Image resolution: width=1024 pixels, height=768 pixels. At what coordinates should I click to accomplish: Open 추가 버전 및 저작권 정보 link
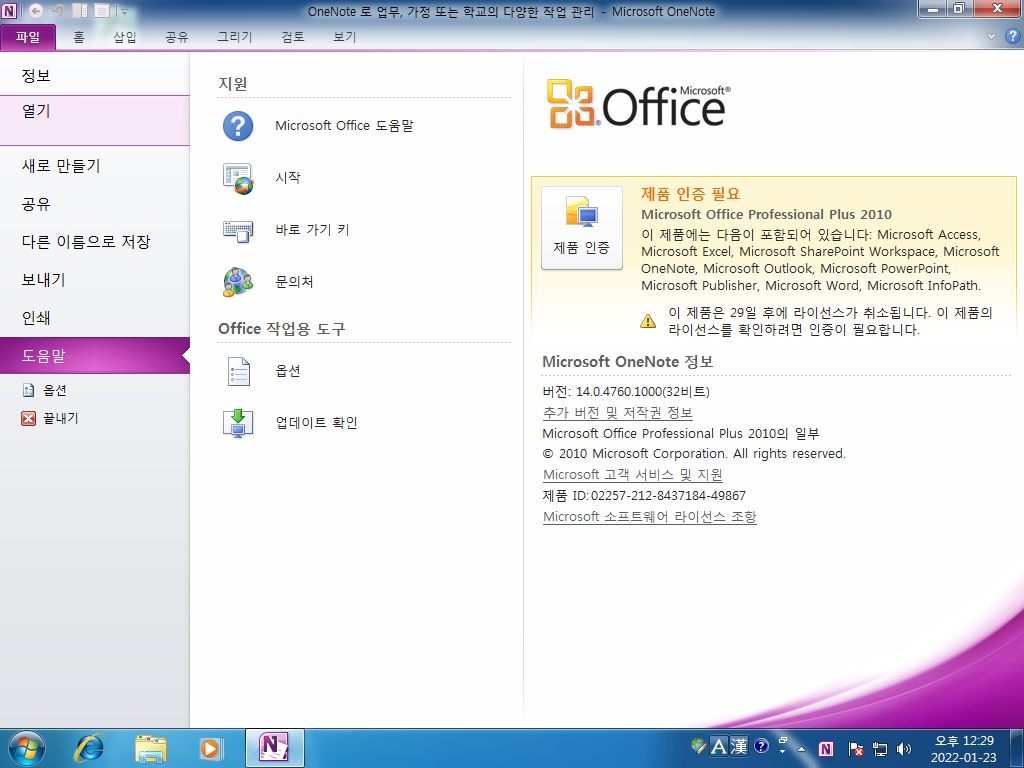click(x=617, y=413)
